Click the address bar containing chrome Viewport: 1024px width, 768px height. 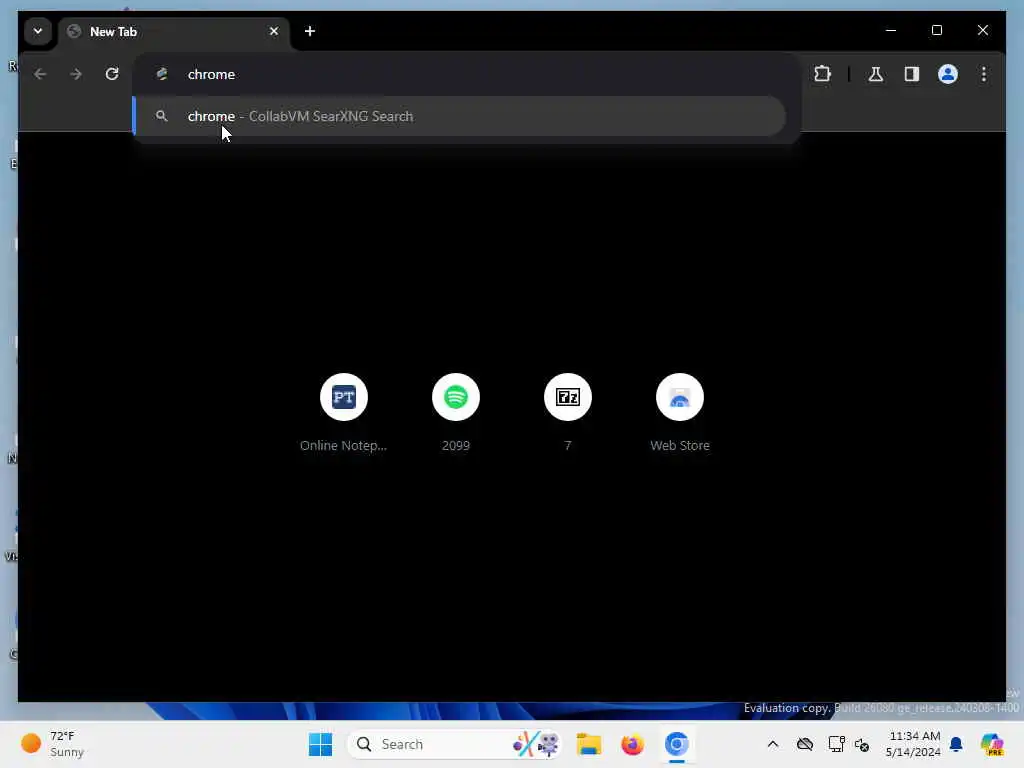466,74
